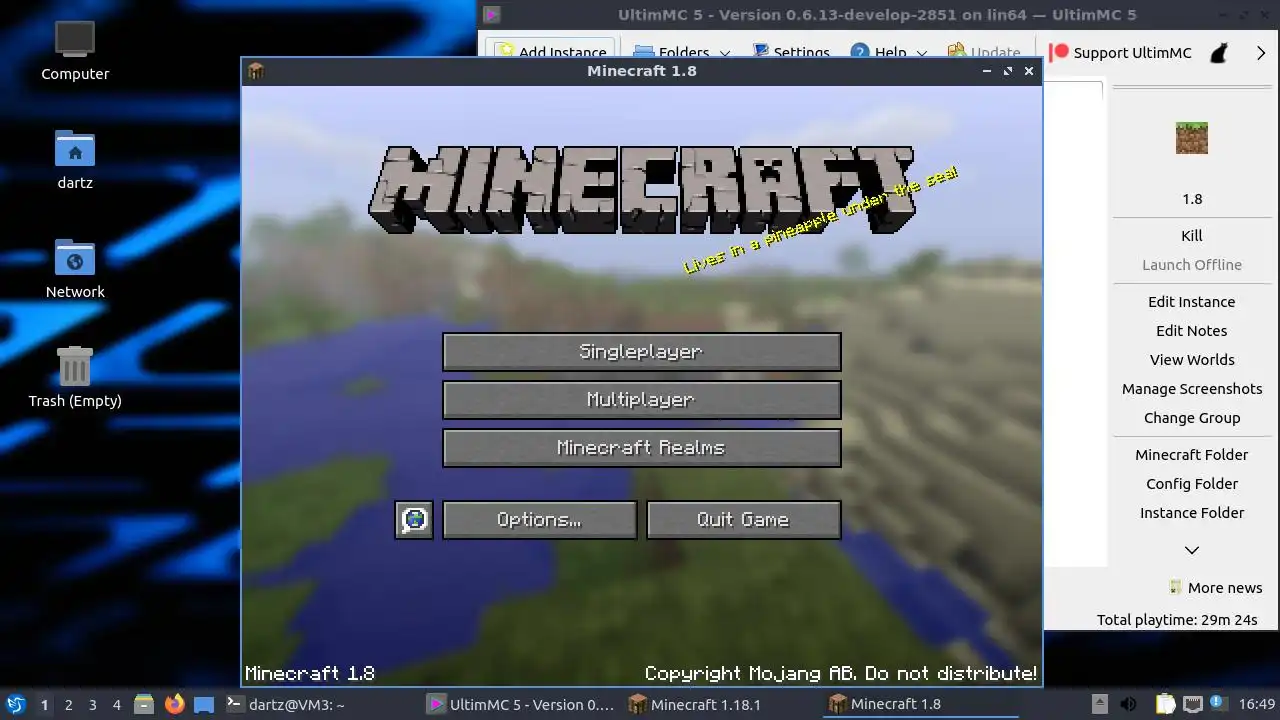The width and height of the screenshot is (1280, 720).
Task: Click the Minecraft window's chest icon in title bar
Action: click(x=256, y=71)
